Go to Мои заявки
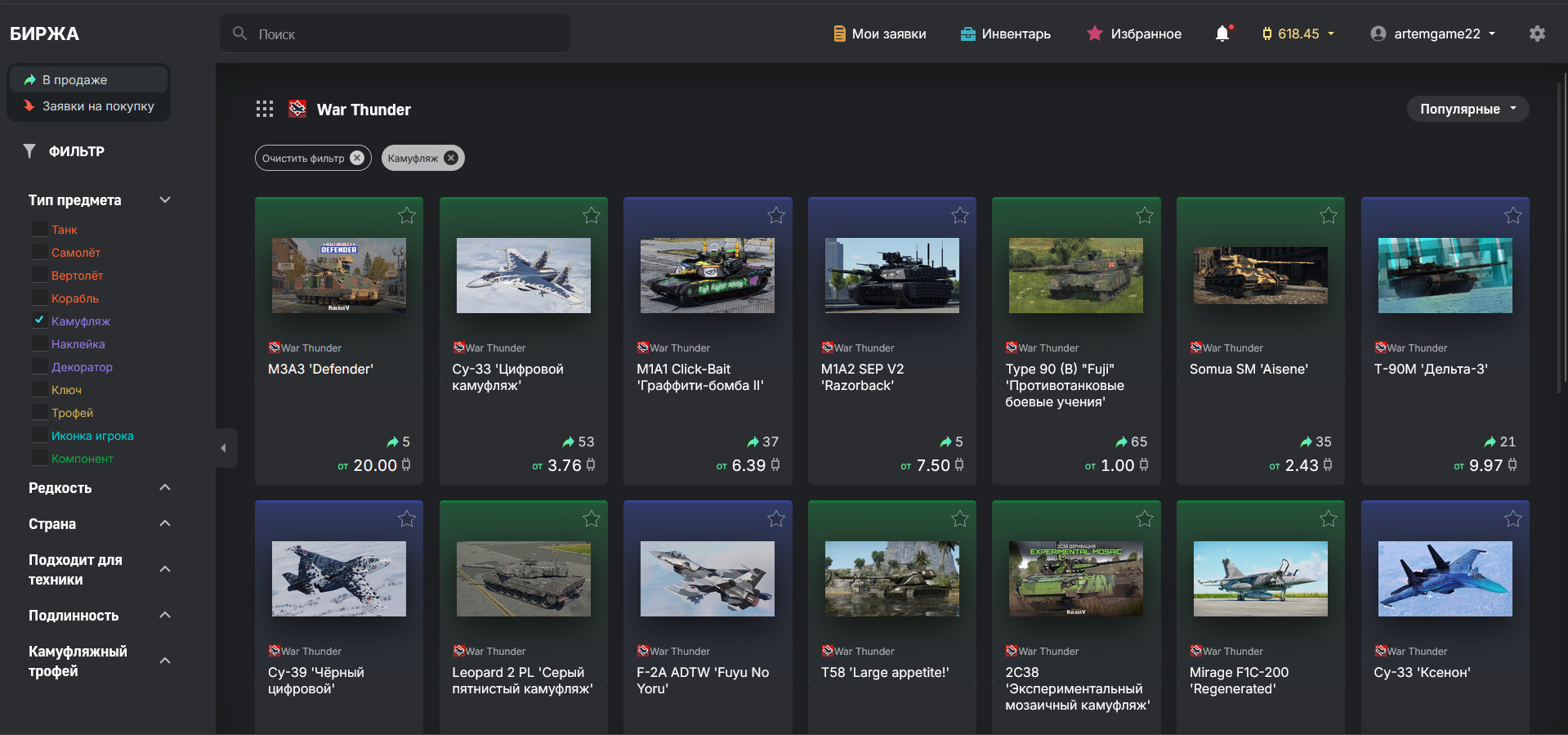Screen dimensions: 1568x735 pyautogui.click(x=879, y=34)
